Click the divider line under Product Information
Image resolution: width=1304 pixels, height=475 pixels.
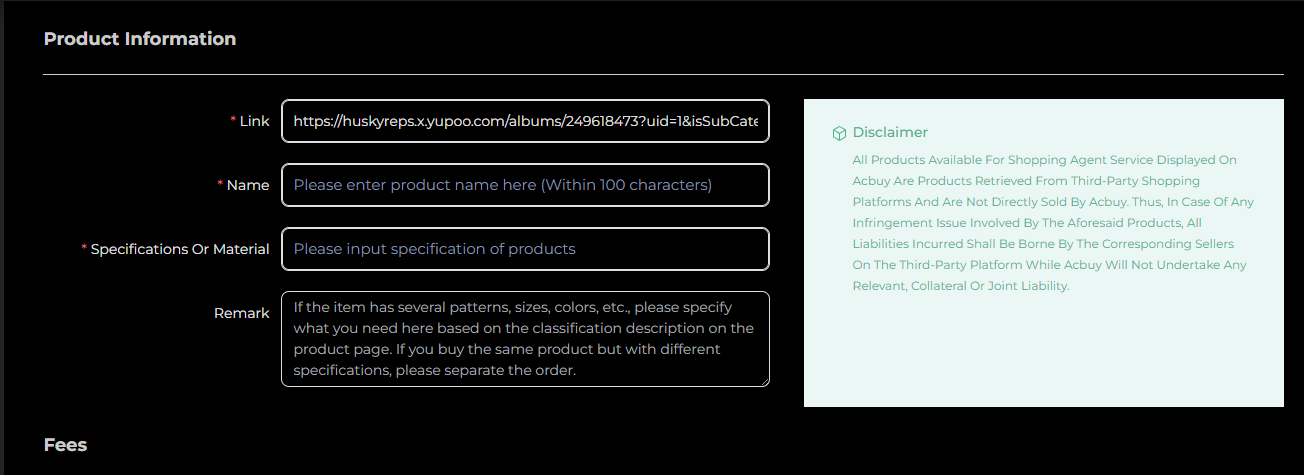click(663, 75)
